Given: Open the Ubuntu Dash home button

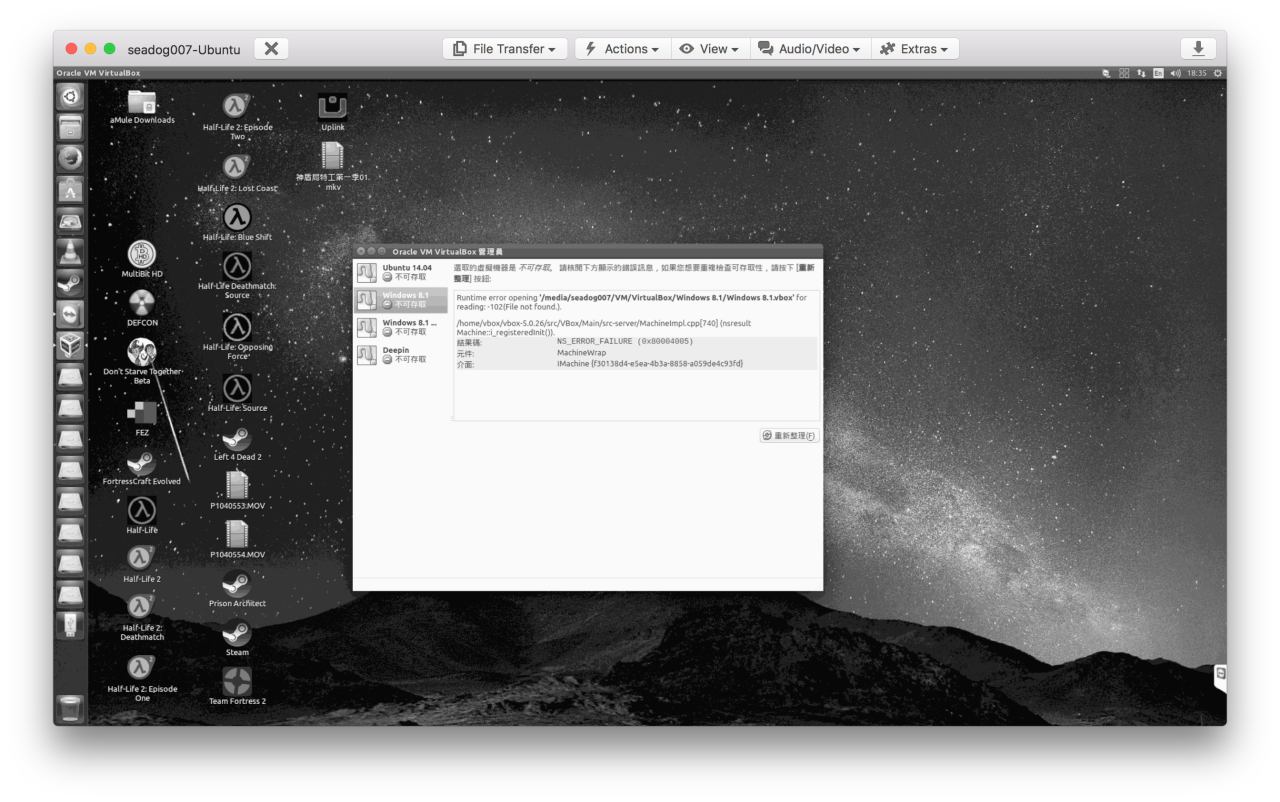Looking at the screenshot, I should click(x=70, y=97).
